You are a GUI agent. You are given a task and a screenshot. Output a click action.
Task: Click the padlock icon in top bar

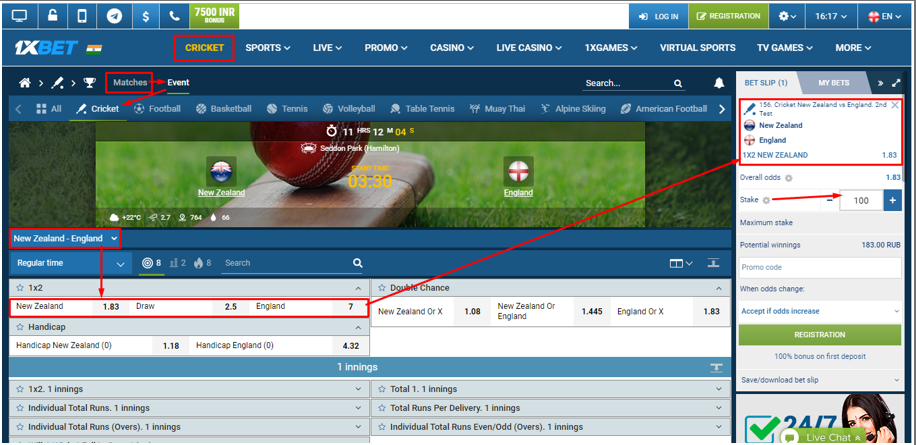[52, 16]
